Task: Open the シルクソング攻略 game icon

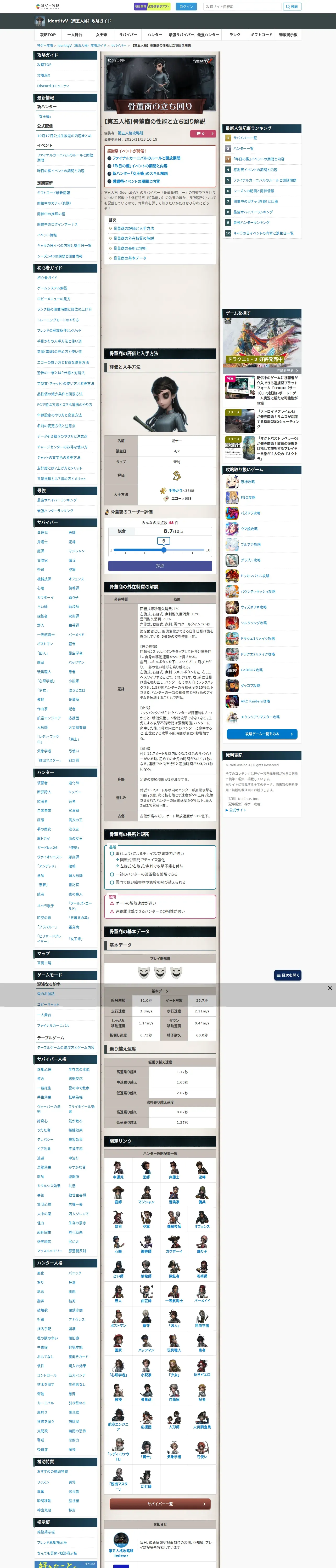Action: coord(232,623)
